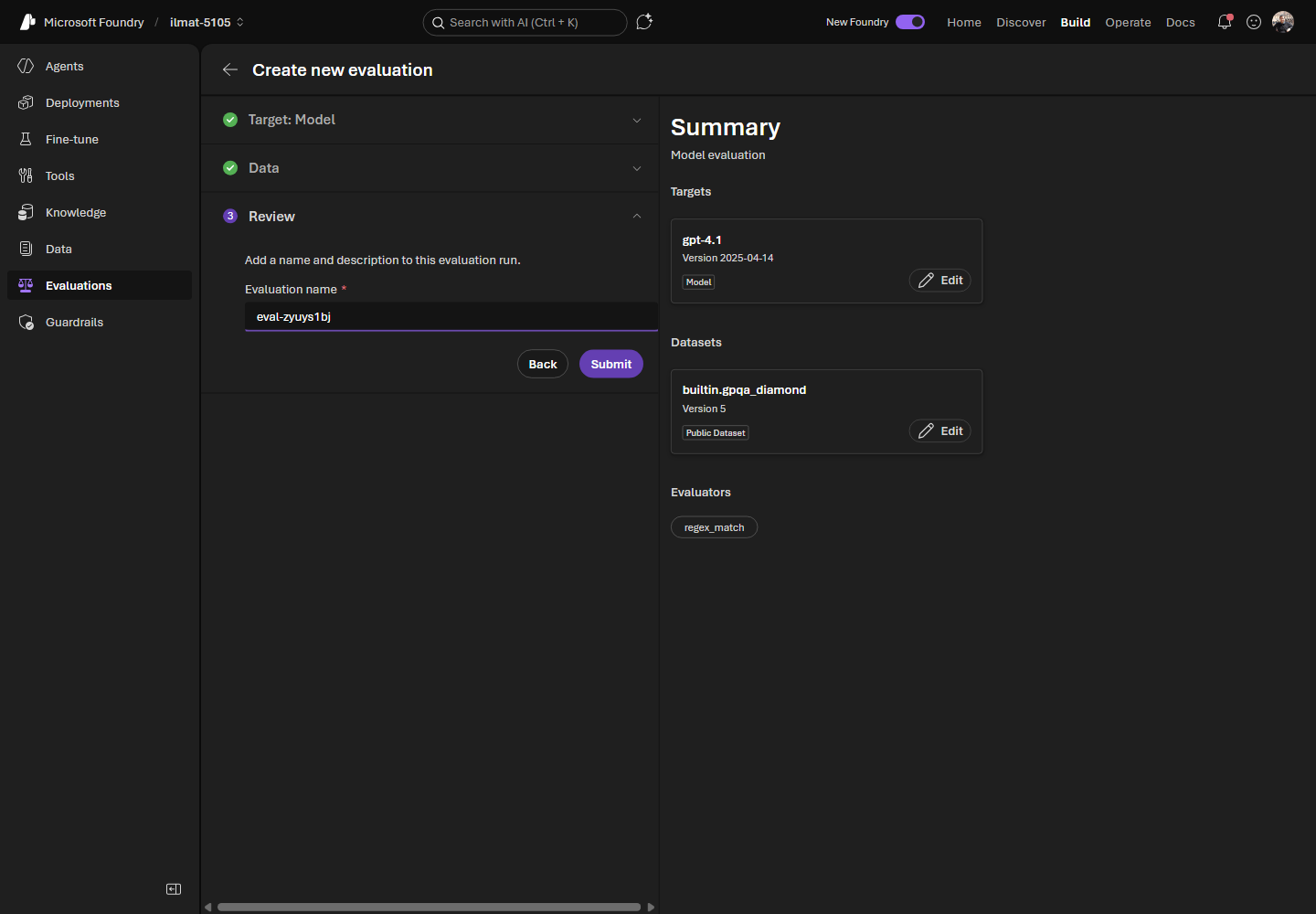Click the Summary heading
Image resolution: width=1316 pixels, height=914 pixels.
[x=726, y=127]
